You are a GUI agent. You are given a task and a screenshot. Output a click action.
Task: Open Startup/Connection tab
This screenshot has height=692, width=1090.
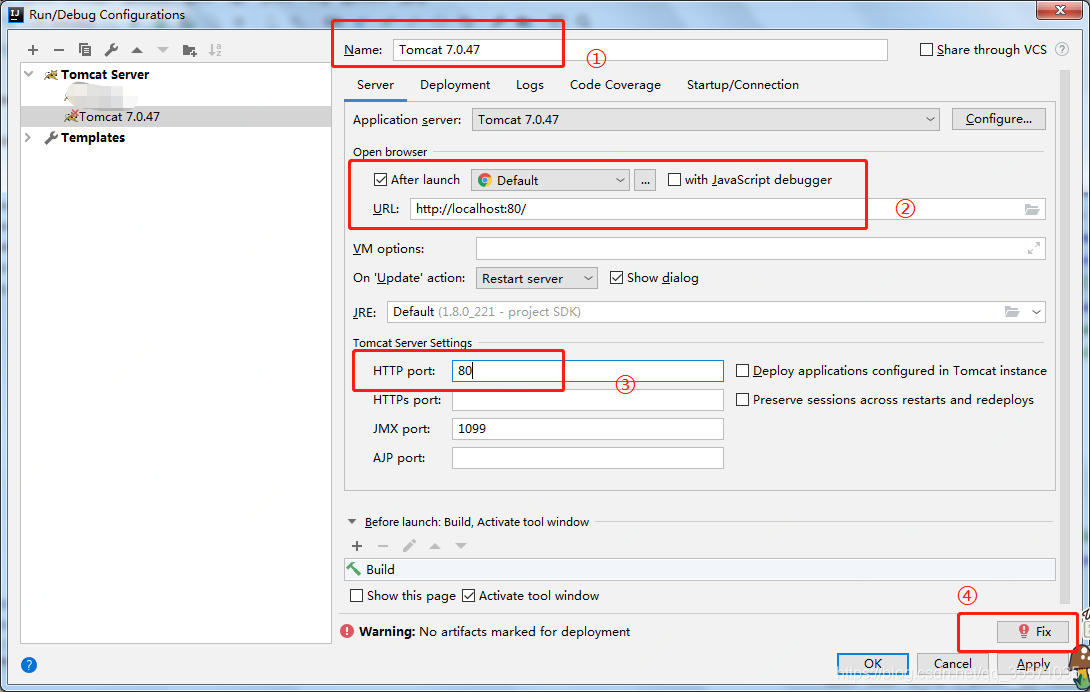pyautogui.click(x=742, y=85)
